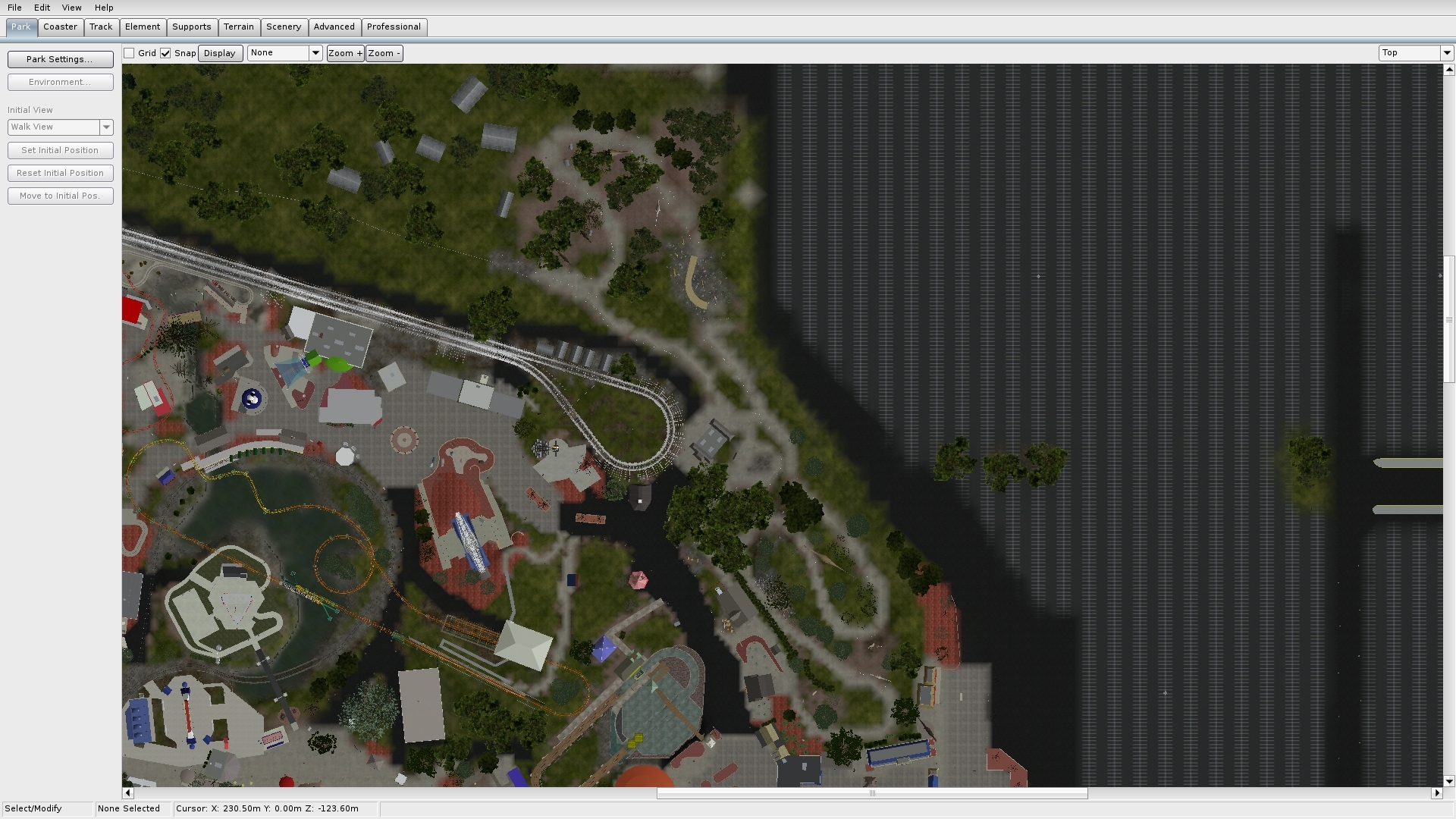This screenshot has width=1456, height=819.
Task: Open the Walk View initial view dropdown
Action: tap(106, 127)
